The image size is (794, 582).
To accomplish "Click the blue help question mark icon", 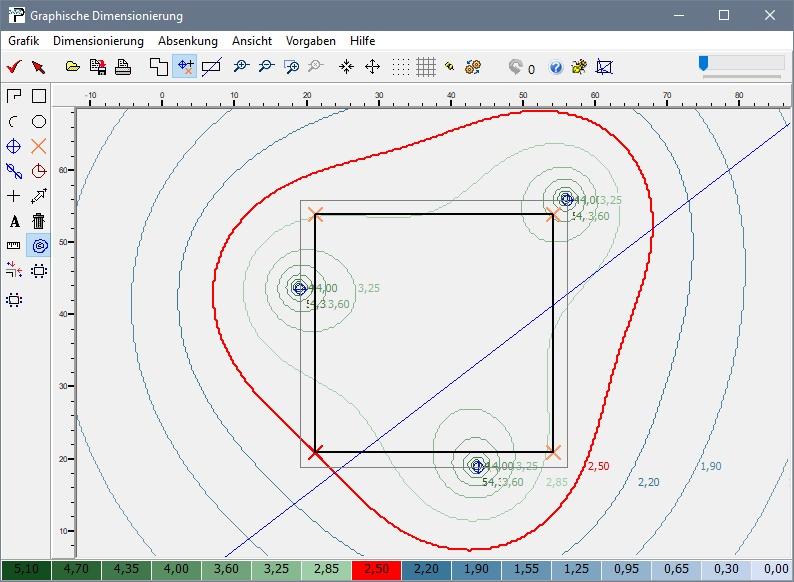I will 556,67.
